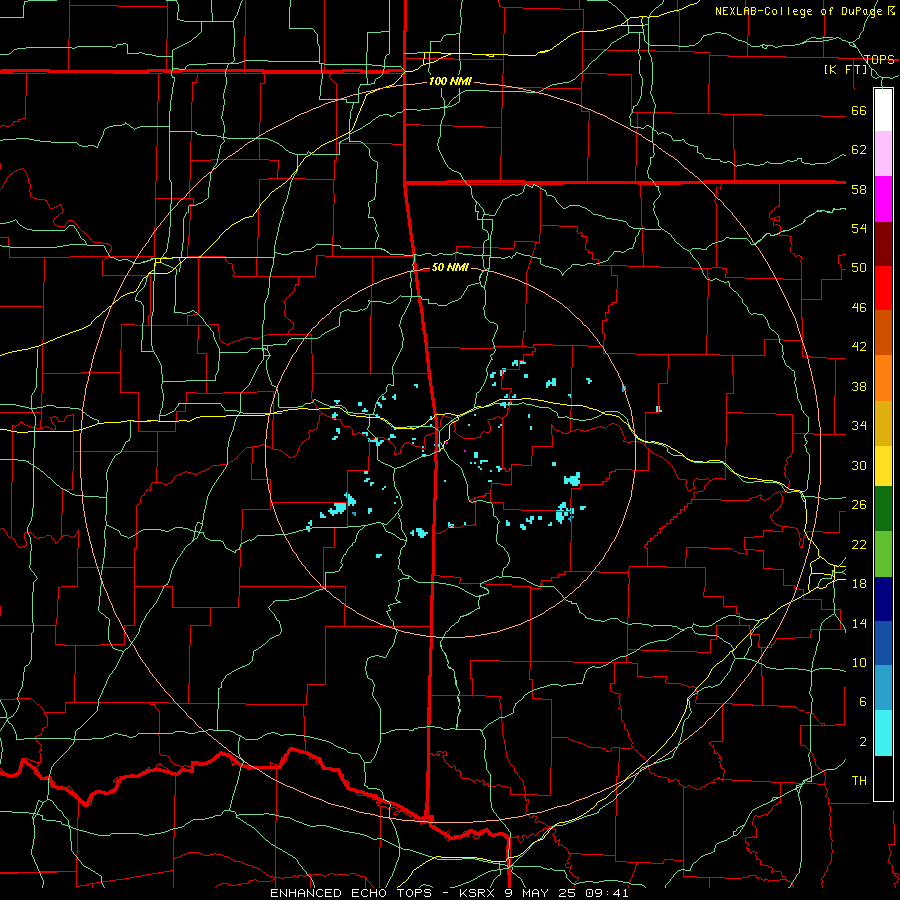Click the 50 value on the scale
This screenshot has width=900, height=900.
pos(859,268)
